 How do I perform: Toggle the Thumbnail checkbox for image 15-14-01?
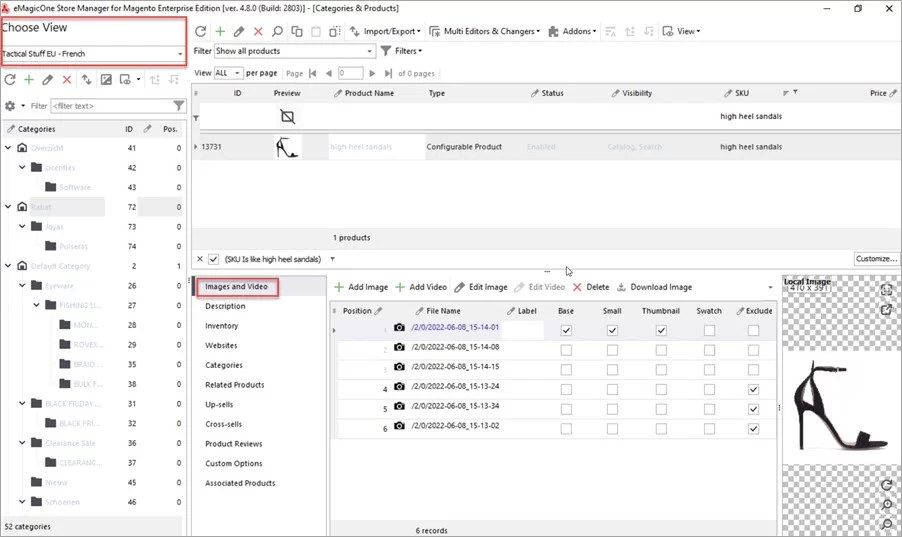pyautogui.click(x=661, y=330)
